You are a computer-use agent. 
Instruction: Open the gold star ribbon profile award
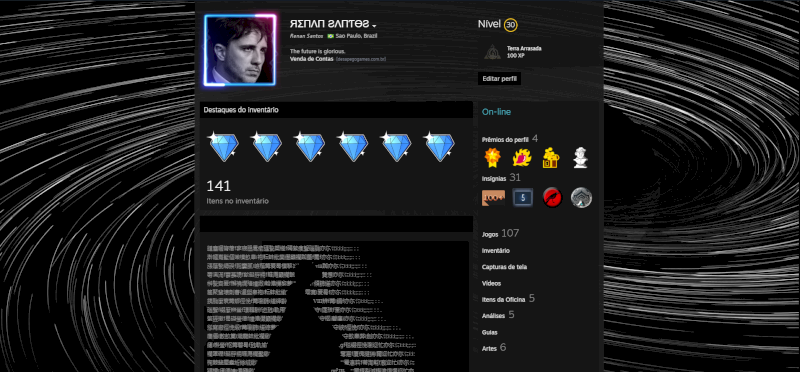pos(493,158)
